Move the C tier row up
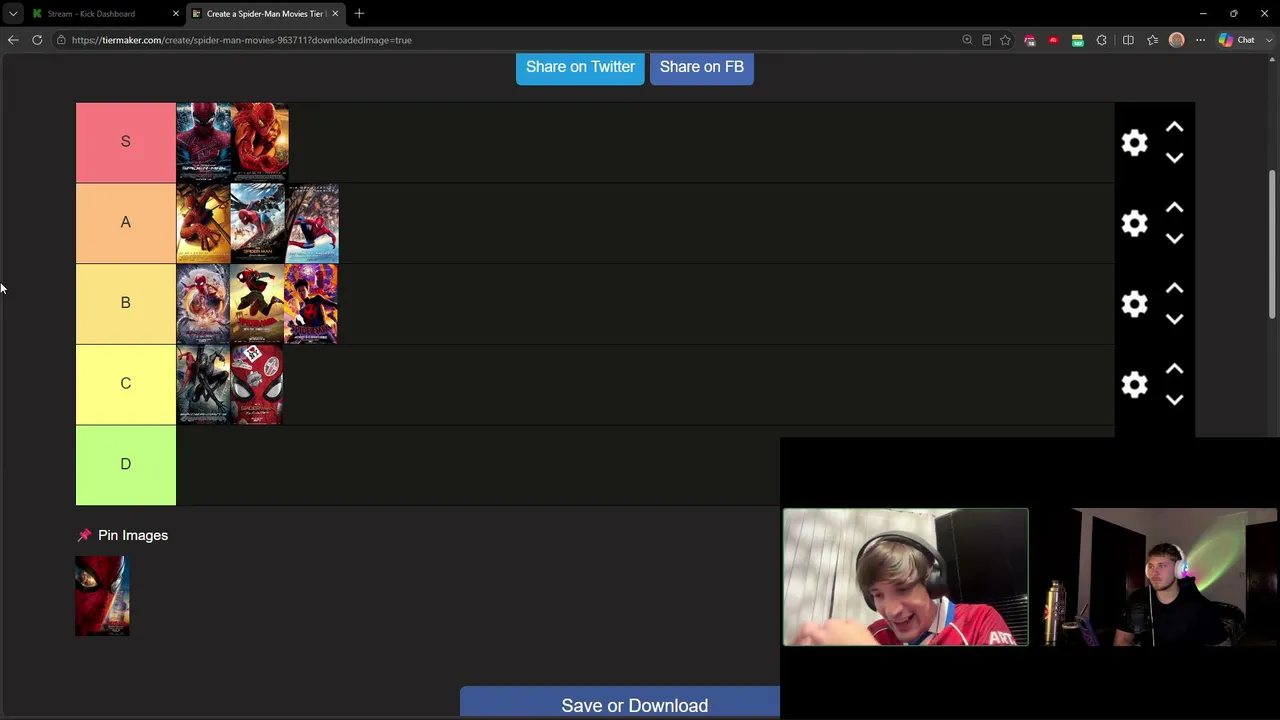The image size is (1280, 720). (x=1175, y=370)
